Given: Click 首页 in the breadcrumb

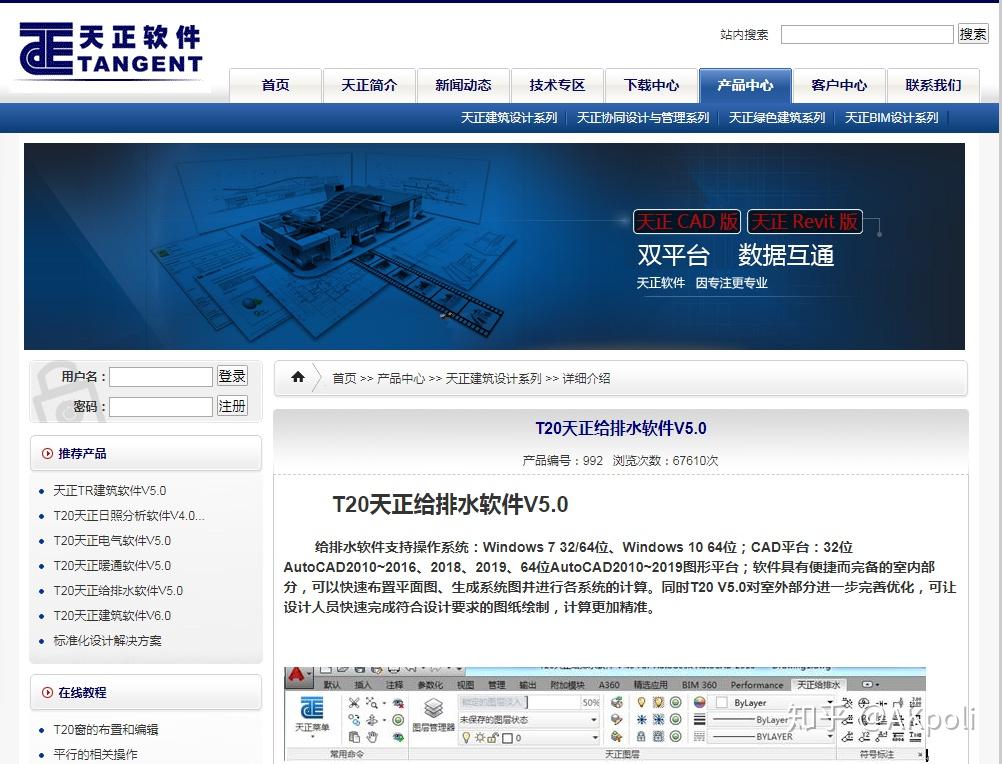Looking at the screenshot, I should 344,378.
